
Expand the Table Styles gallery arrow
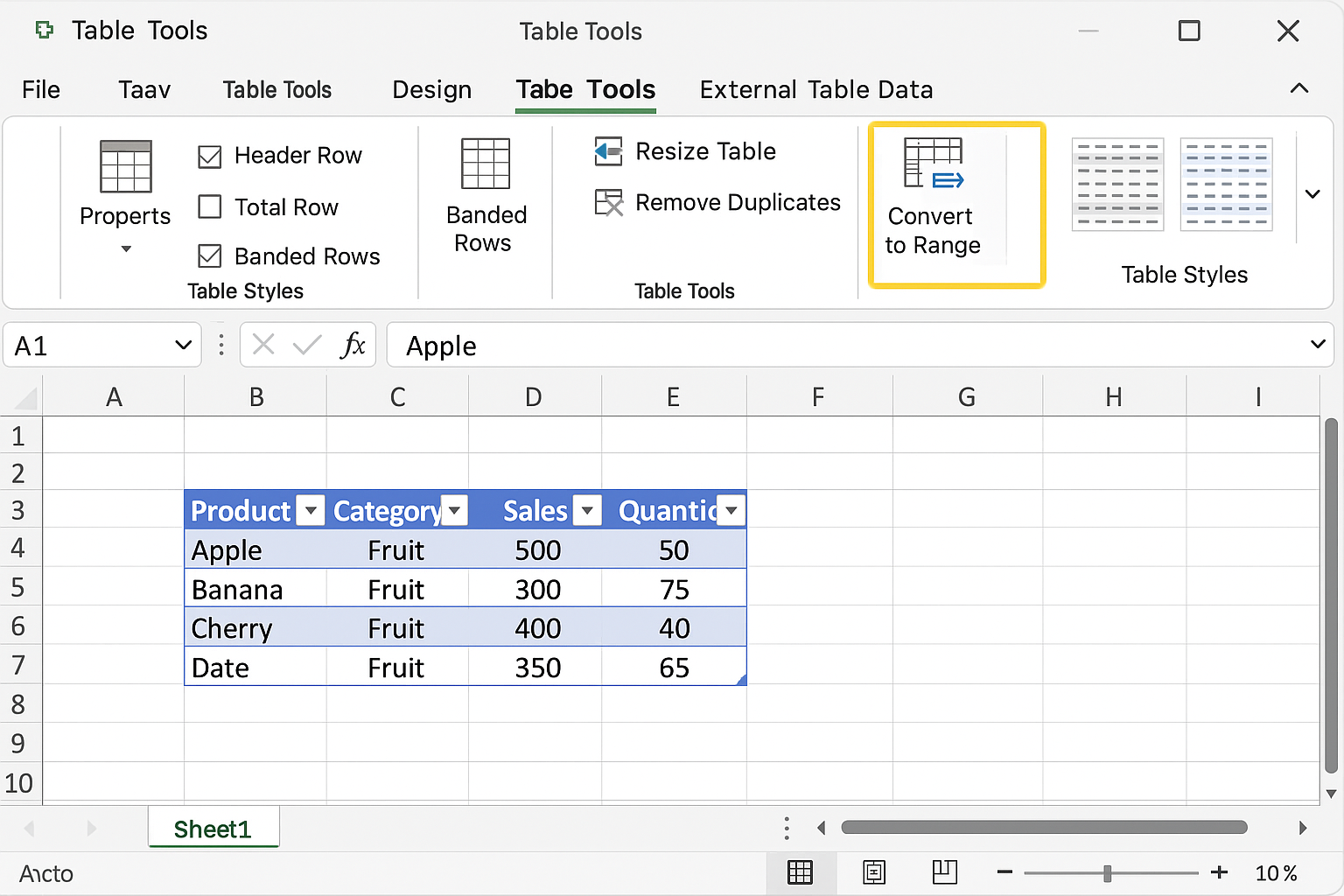click(x=1312, y=194)
